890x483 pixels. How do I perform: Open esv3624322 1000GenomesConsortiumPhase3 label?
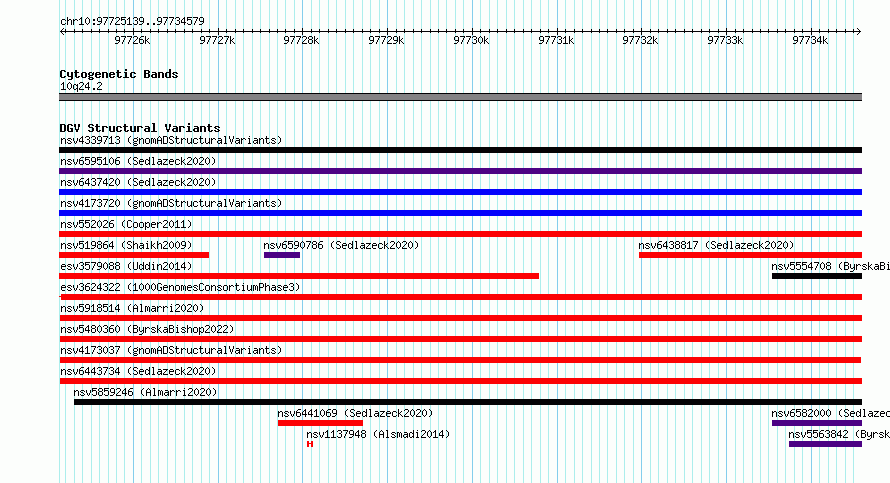[x=180, y=287]
